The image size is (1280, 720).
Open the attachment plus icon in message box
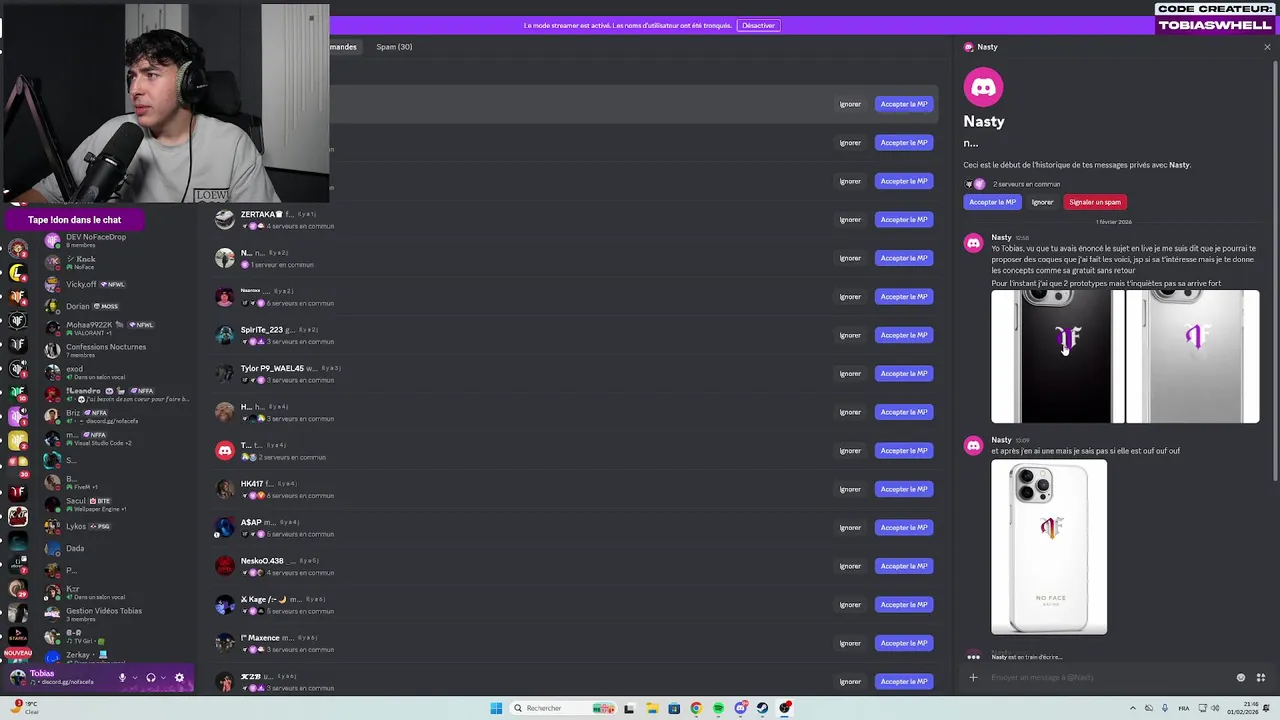point(973,677)
